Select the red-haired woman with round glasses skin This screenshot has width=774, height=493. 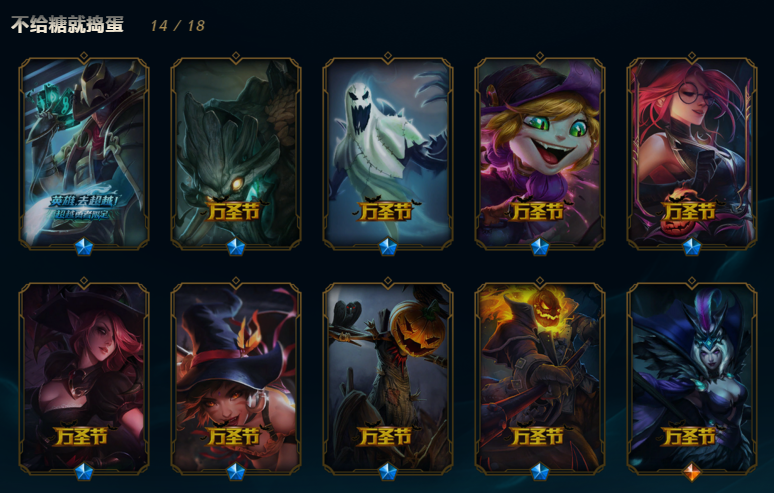coord(692,152)
